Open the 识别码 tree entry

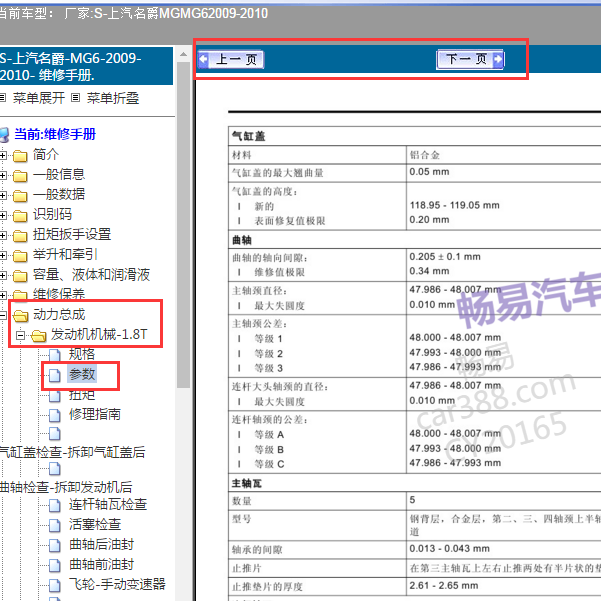click(52, 214)
